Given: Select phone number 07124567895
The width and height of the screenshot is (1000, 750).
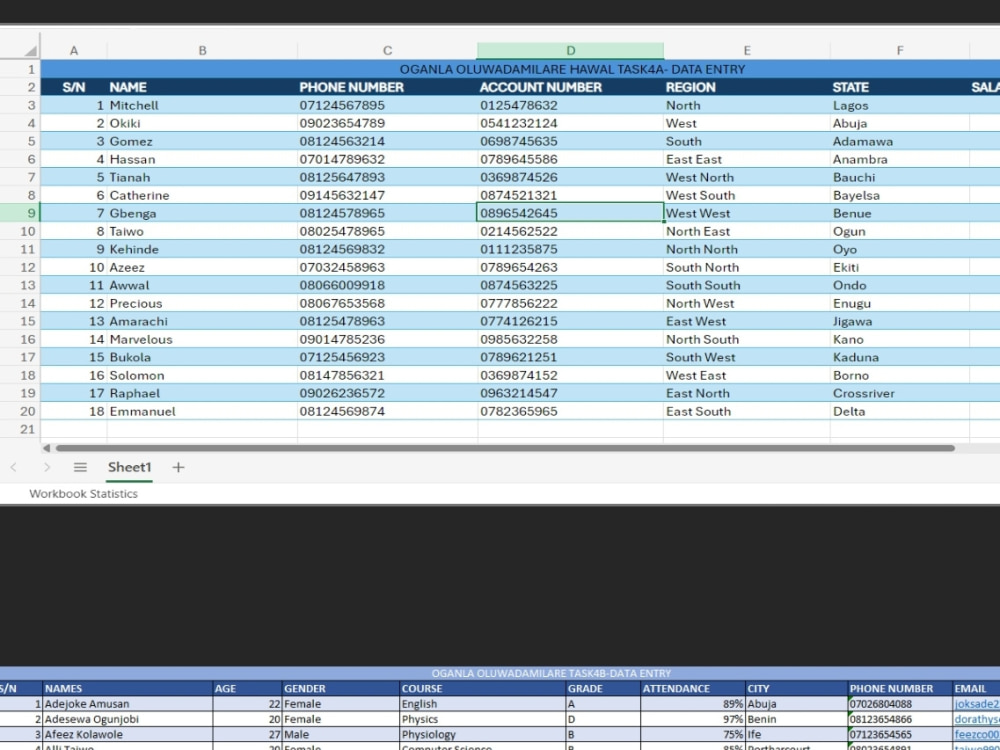Looking at the screenshot, I should click(387, 105).
